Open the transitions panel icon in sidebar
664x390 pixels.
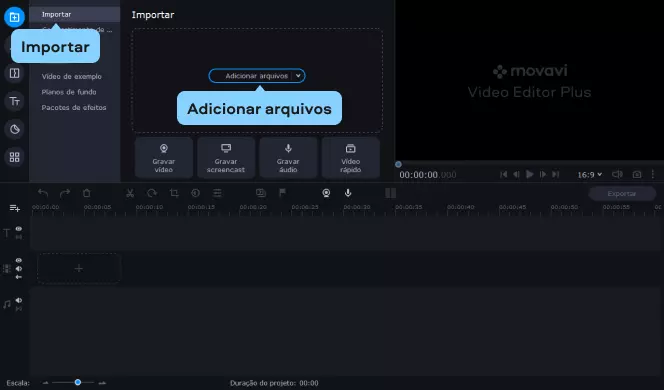14,73
